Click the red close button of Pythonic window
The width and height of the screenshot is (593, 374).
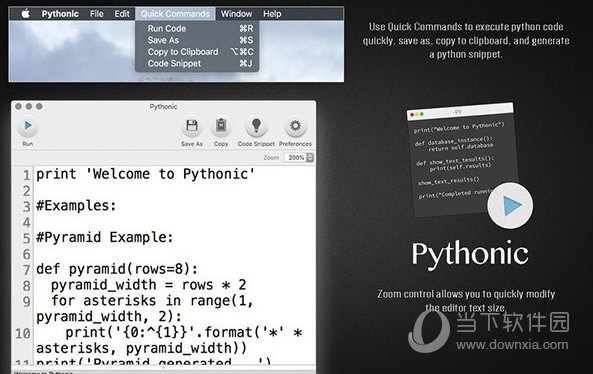(18, 107)
